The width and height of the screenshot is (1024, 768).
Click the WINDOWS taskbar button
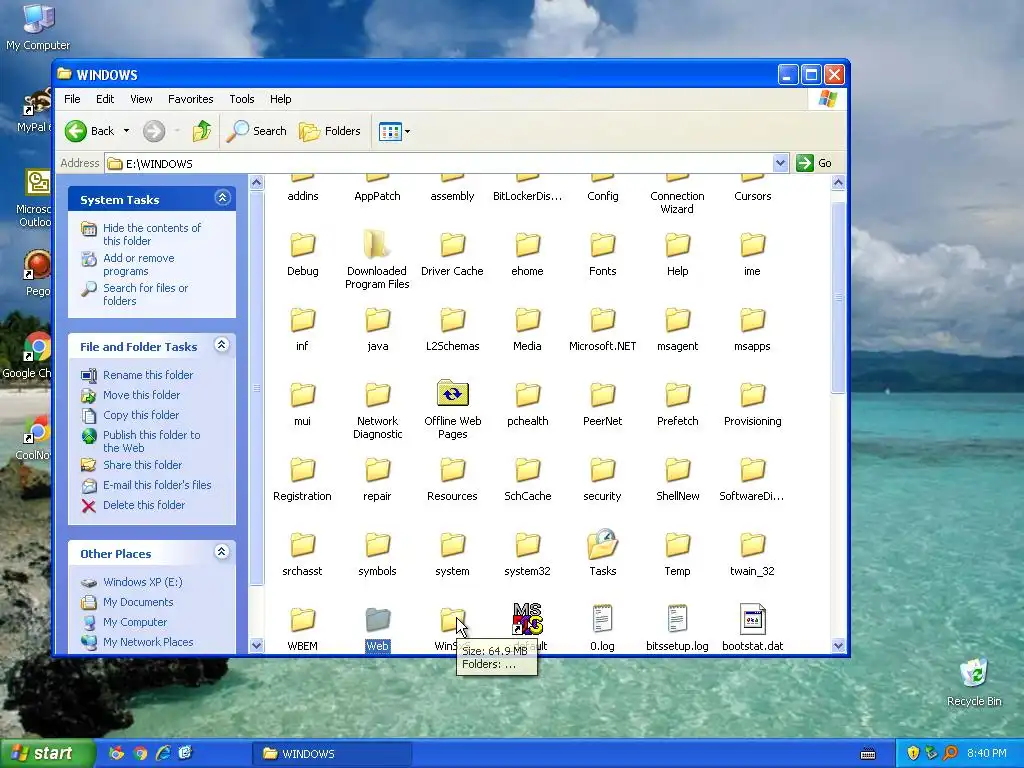332,754
